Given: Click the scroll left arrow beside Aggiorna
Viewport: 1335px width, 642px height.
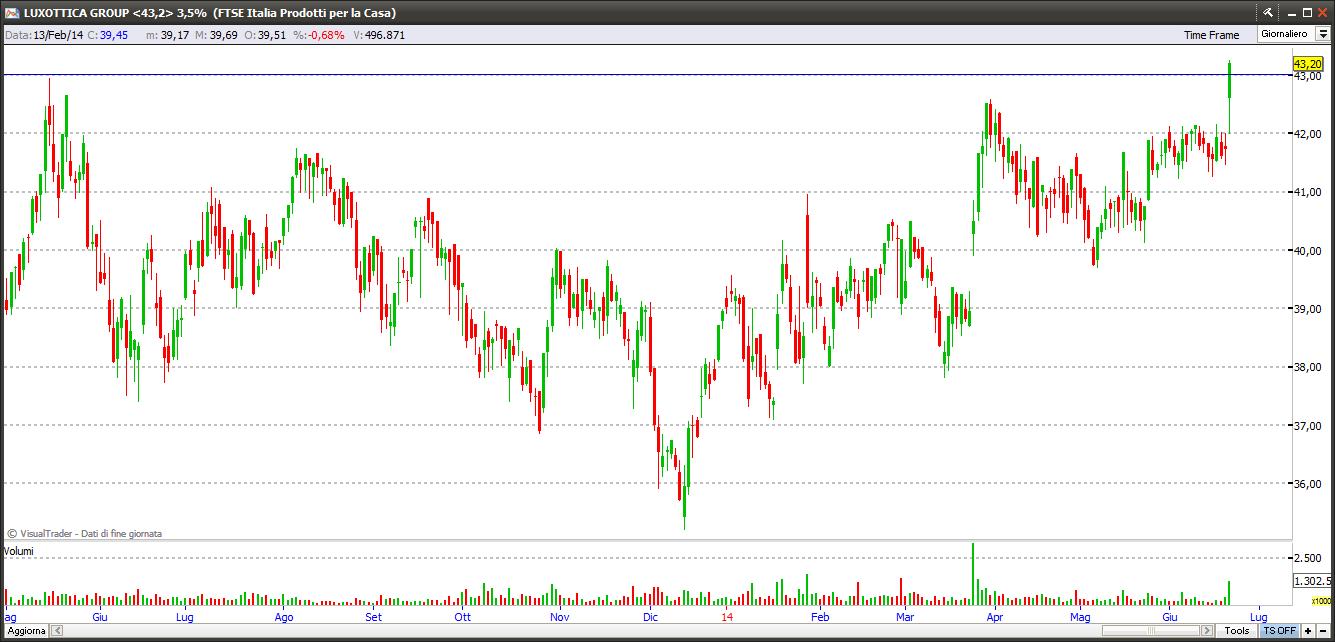Looking at the screenshot, I should click(57, 631).
